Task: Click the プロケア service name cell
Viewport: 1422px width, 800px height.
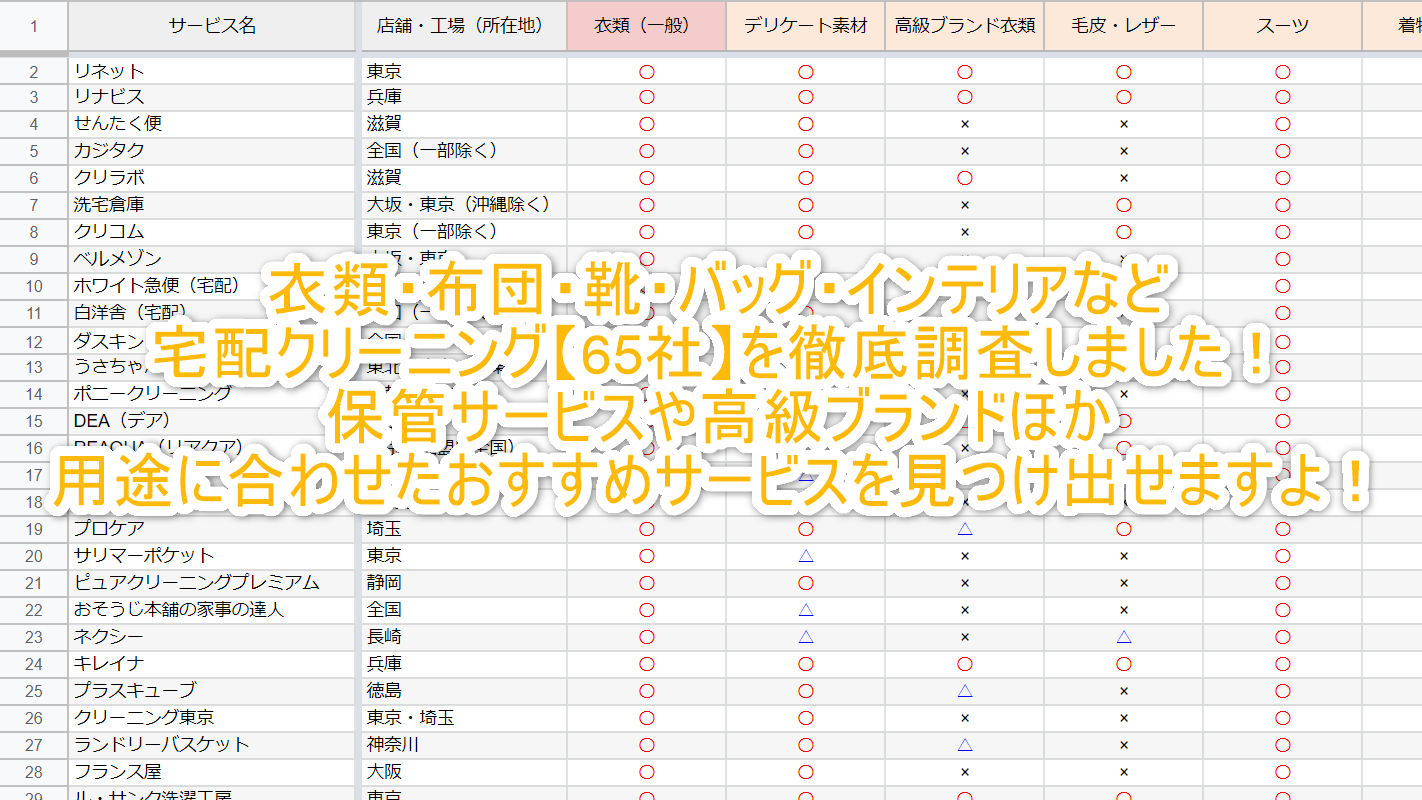Action: click(213, 529)
